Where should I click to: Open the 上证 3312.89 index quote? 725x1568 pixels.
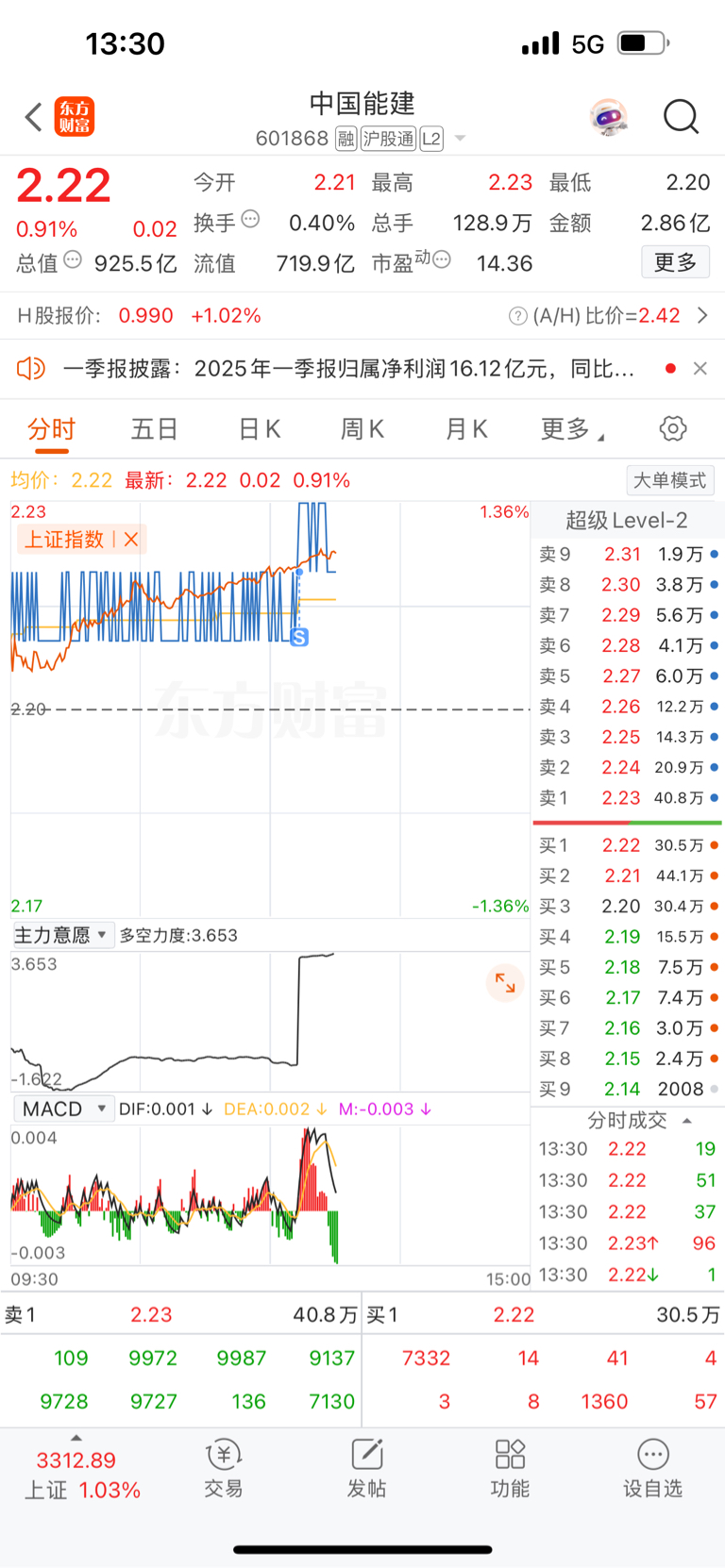[83, 1476]
